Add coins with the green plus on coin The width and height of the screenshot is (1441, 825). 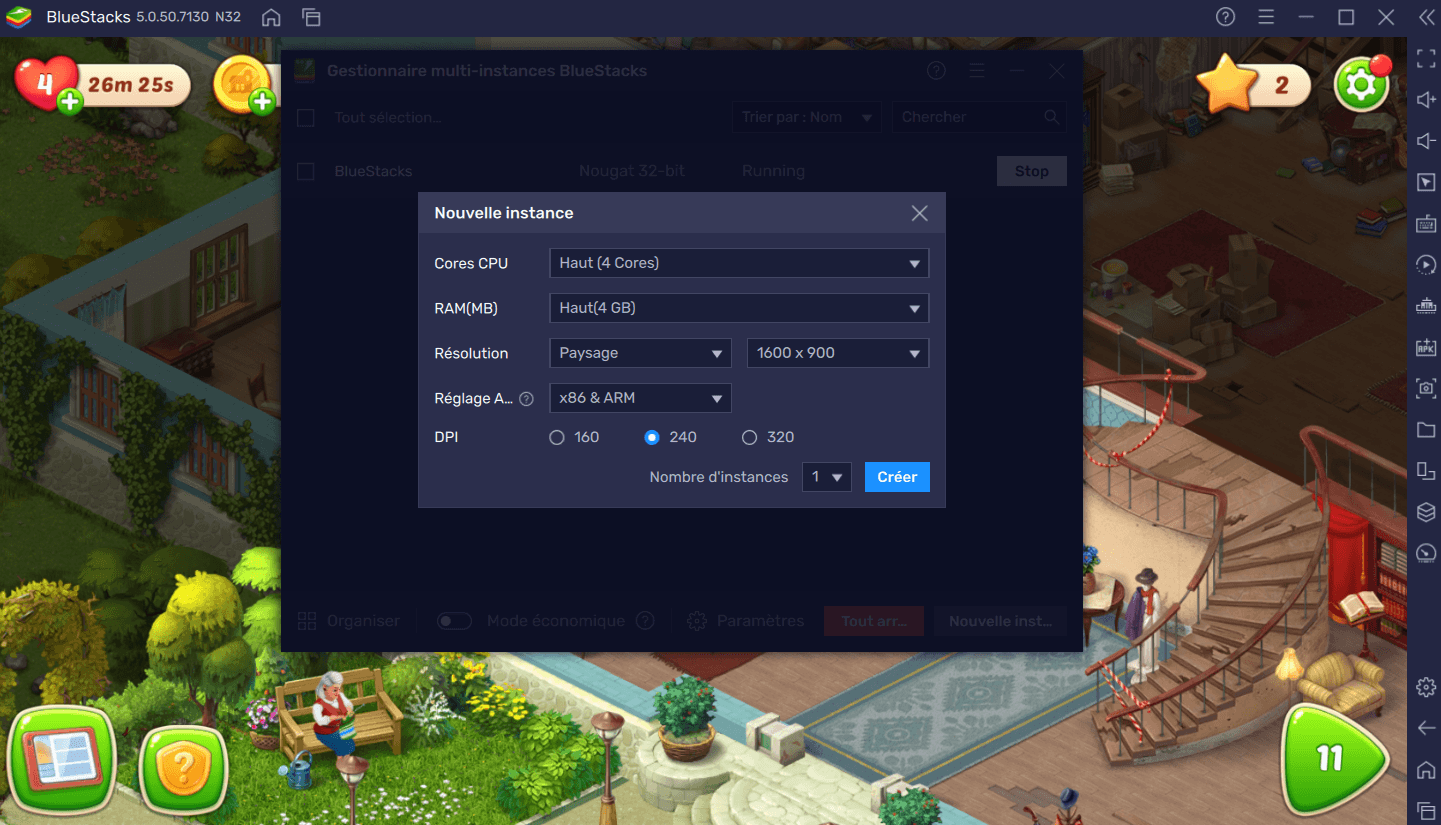(x=262, y=101)
